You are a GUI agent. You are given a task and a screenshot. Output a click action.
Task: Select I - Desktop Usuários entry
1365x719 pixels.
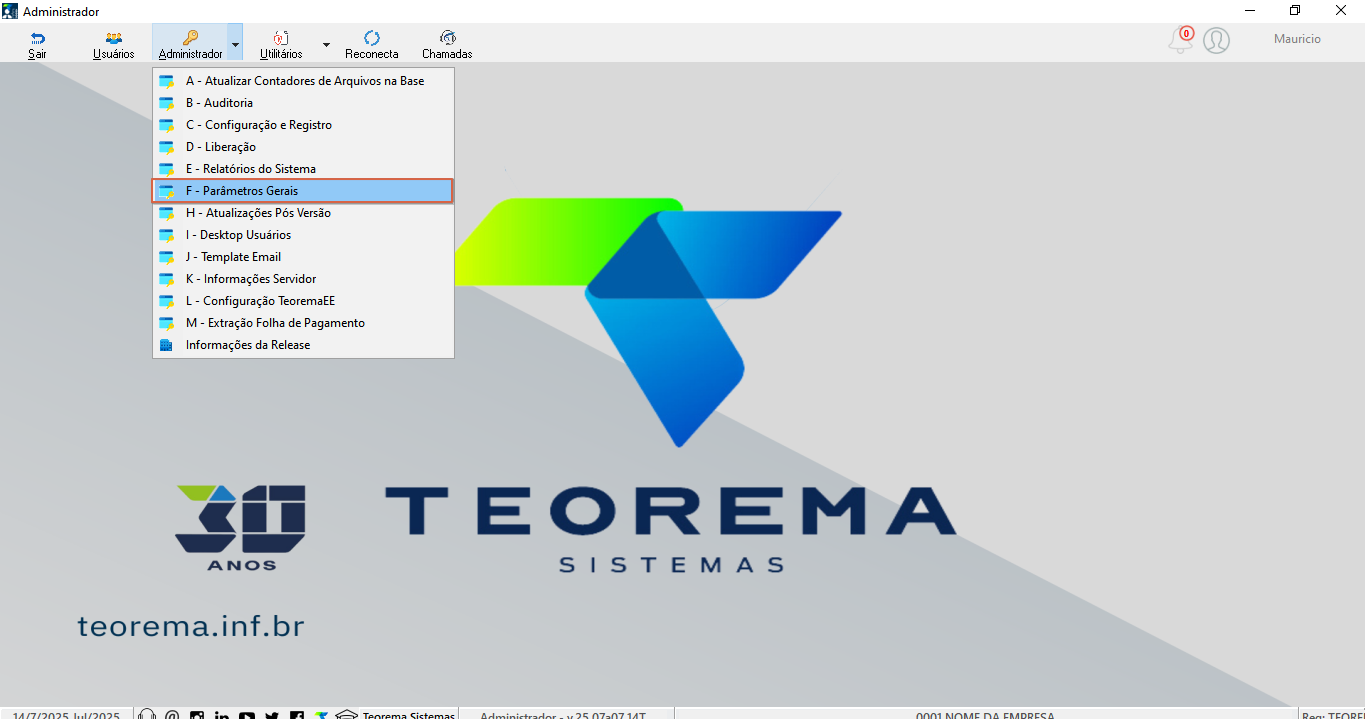303,235
